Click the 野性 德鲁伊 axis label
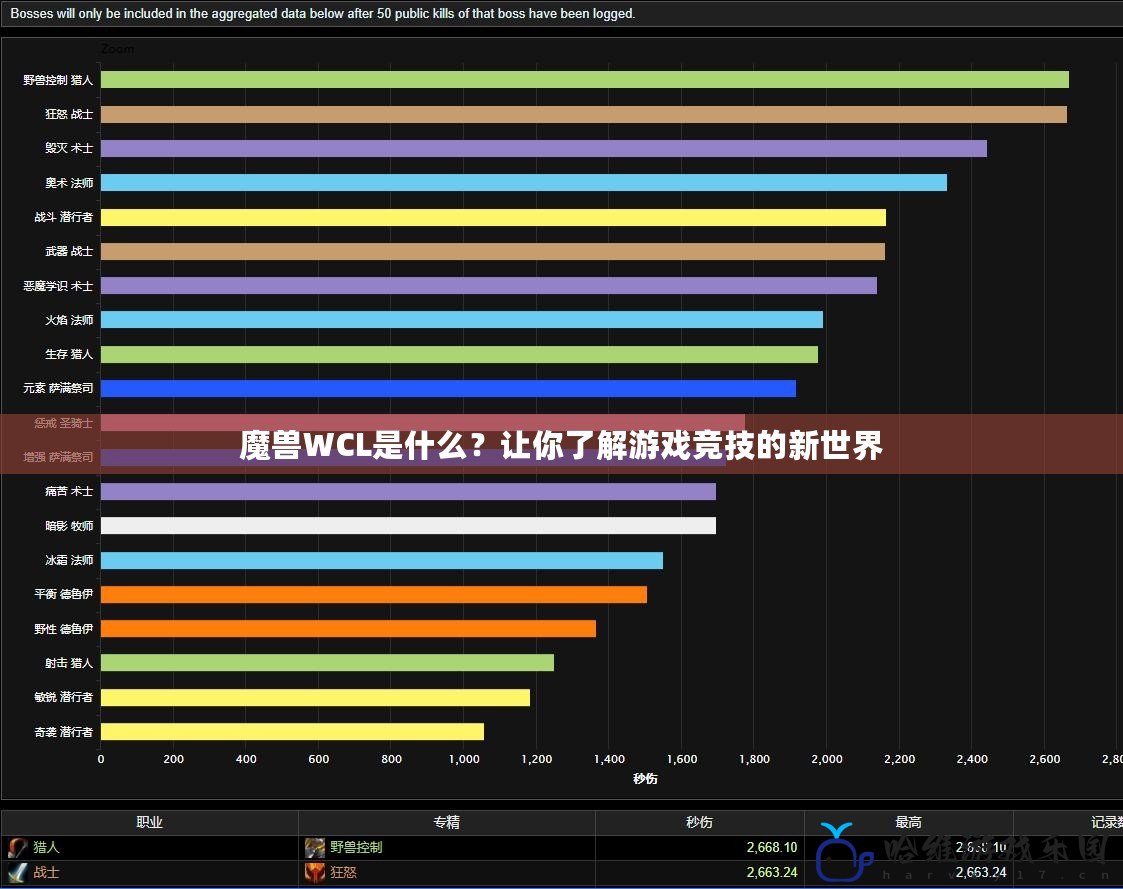The width and height of the screenshot is (1123, 889). 64,629
